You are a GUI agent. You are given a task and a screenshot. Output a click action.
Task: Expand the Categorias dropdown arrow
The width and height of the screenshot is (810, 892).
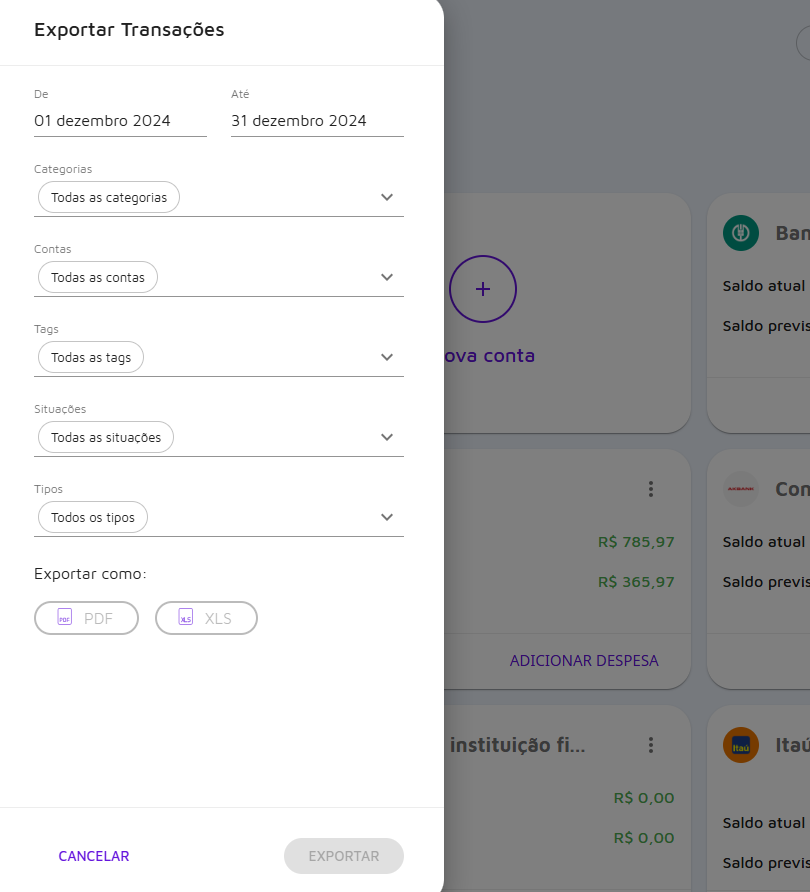point(388,197)
